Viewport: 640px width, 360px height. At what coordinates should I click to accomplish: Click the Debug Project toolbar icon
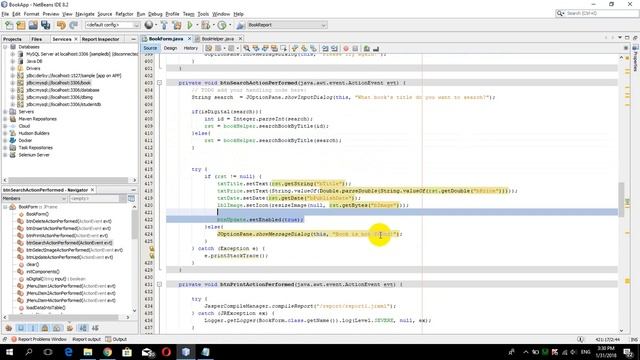pos(206,25)
